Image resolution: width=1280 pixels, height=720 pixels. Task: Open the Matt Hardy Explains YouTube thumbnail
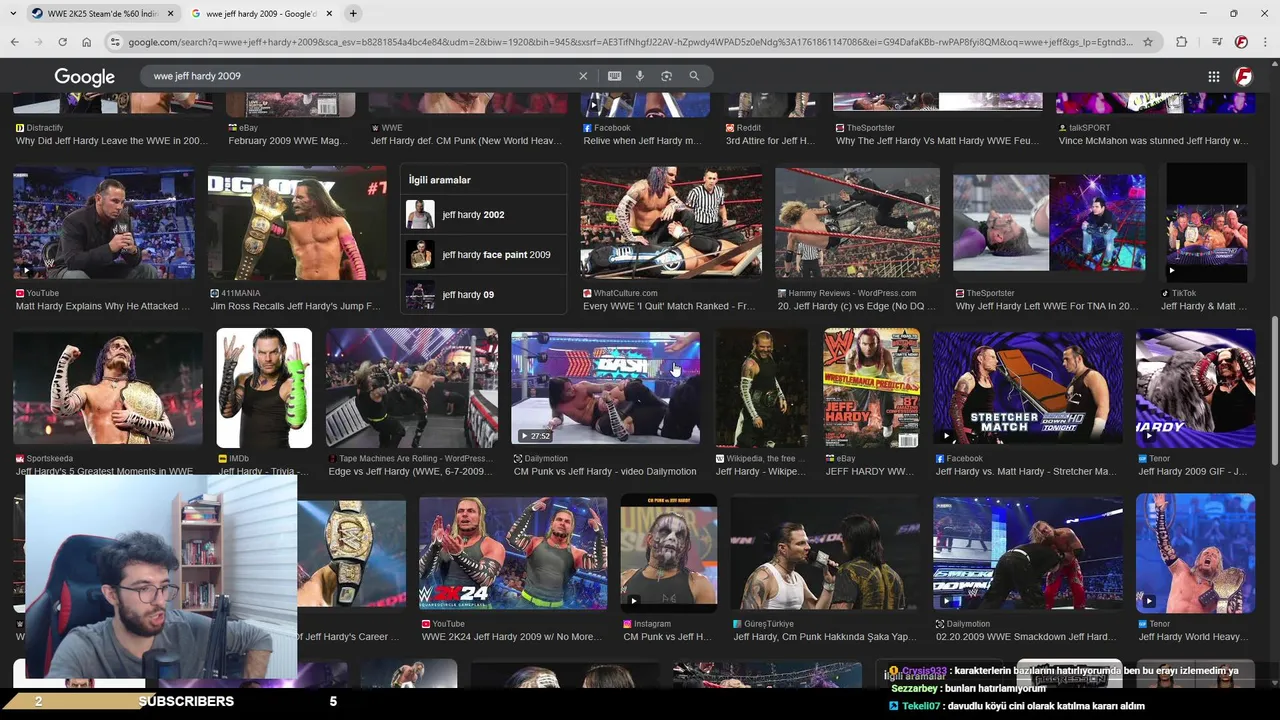click(104, 223)
